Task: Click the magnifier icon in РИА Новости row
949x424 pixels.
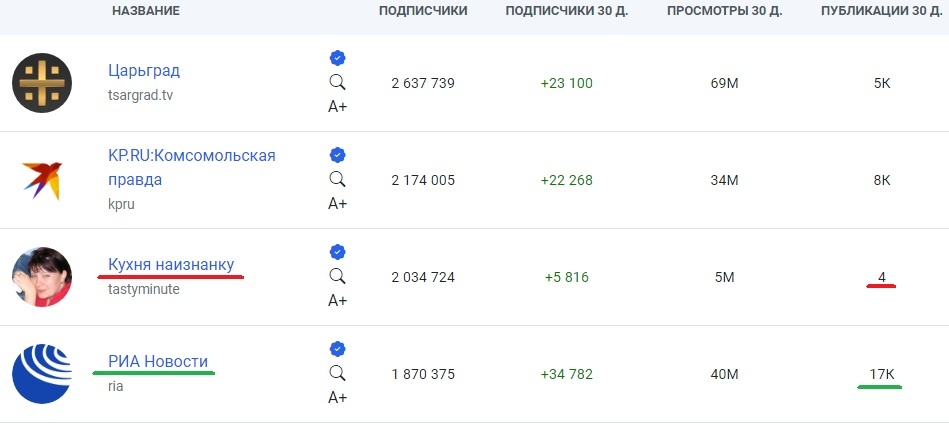Action: pyautogui.click(x=337, y=373)
